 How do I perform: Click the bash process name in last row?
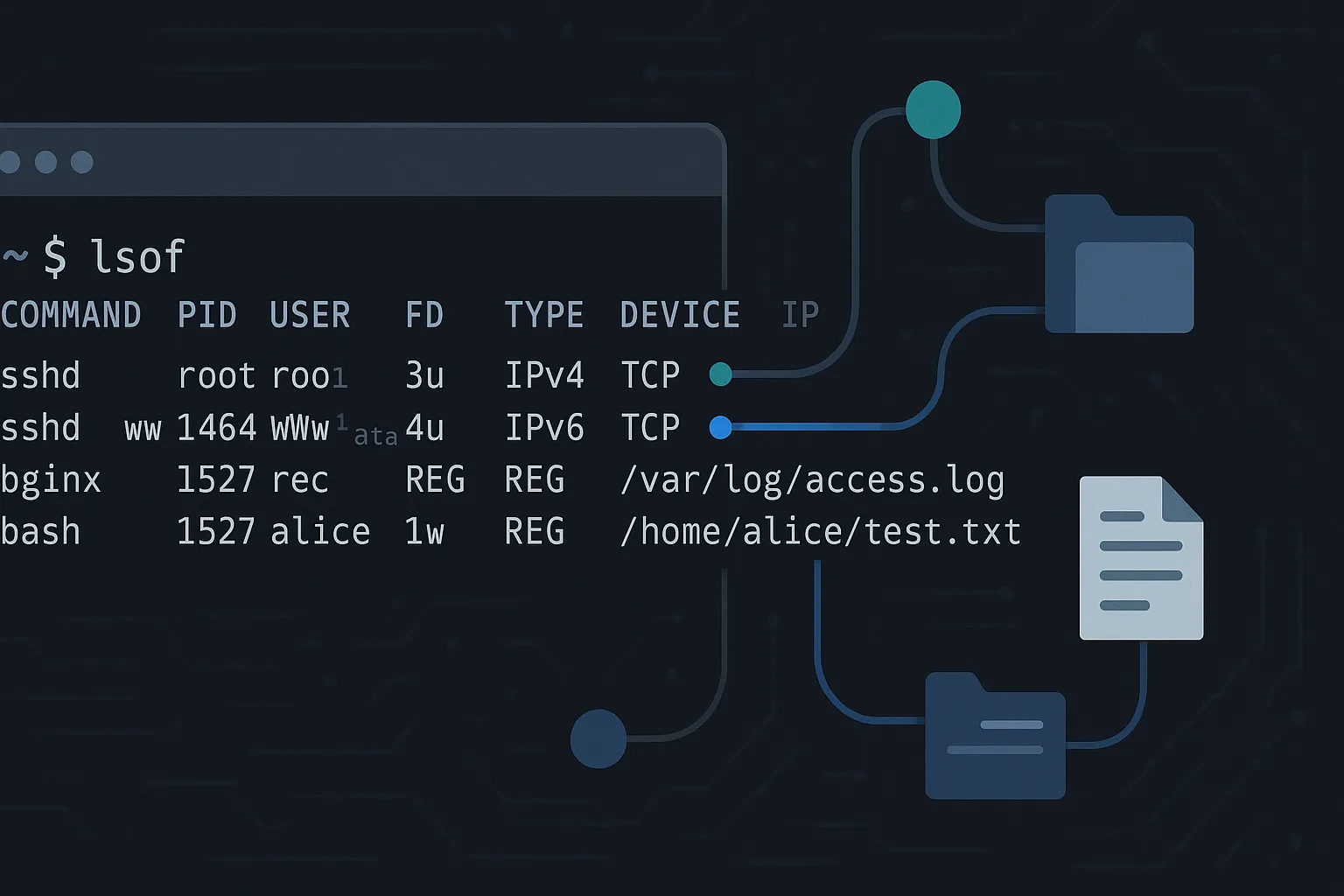point(40,532)
